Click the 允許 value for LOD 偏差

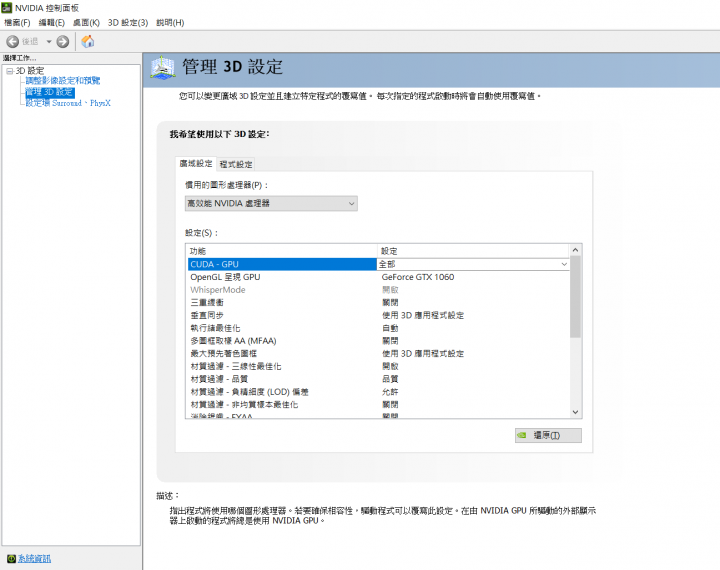390,392
